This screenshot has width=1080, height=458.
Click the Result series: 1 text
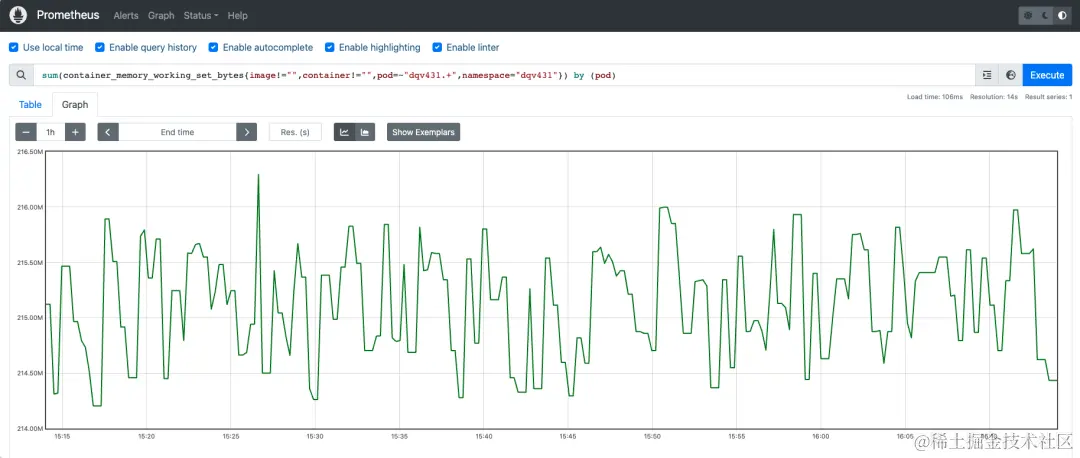tap(1049, 97)
